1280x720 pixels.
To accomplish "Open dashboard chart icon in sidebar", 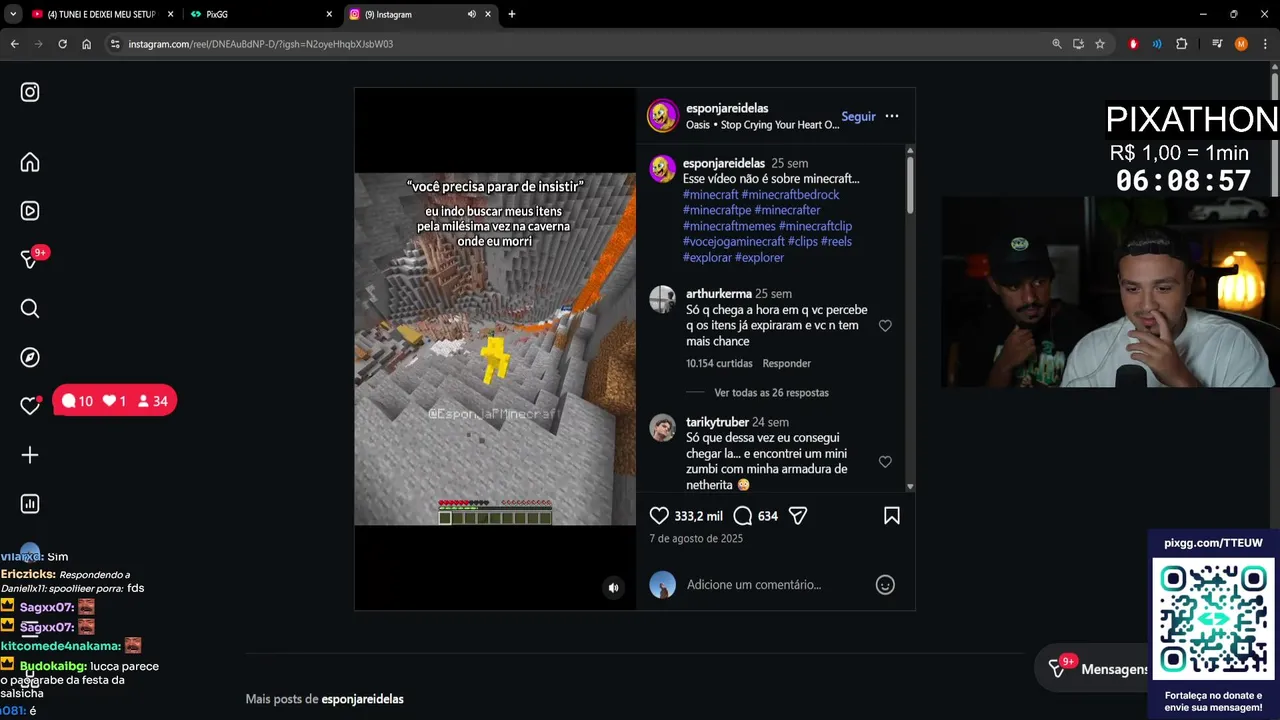I will [30, 504].
